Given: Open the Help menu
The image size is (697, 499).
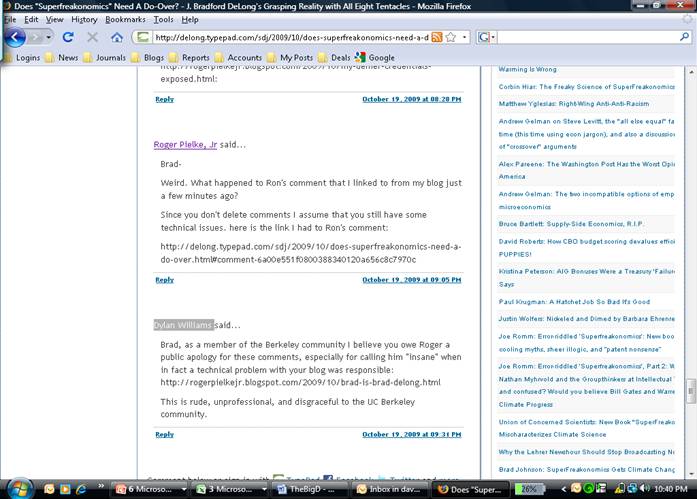Looking at the screenshot, I should pyautogui.click(x=190, y=20).
